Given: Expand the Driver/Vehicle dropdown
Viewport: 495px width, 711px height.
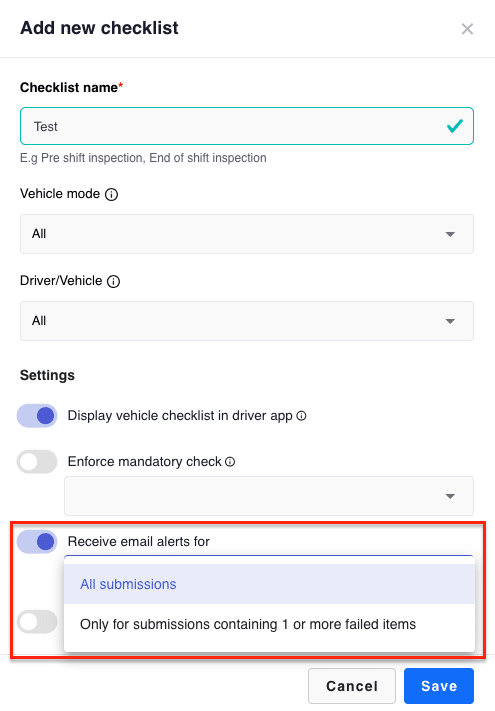Looking at the screenshot, I should coord(247,321).
